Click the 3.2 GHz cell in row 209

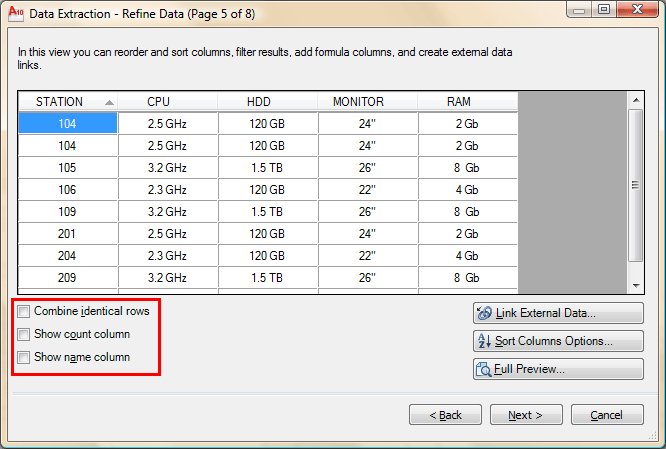pos(168,278)
